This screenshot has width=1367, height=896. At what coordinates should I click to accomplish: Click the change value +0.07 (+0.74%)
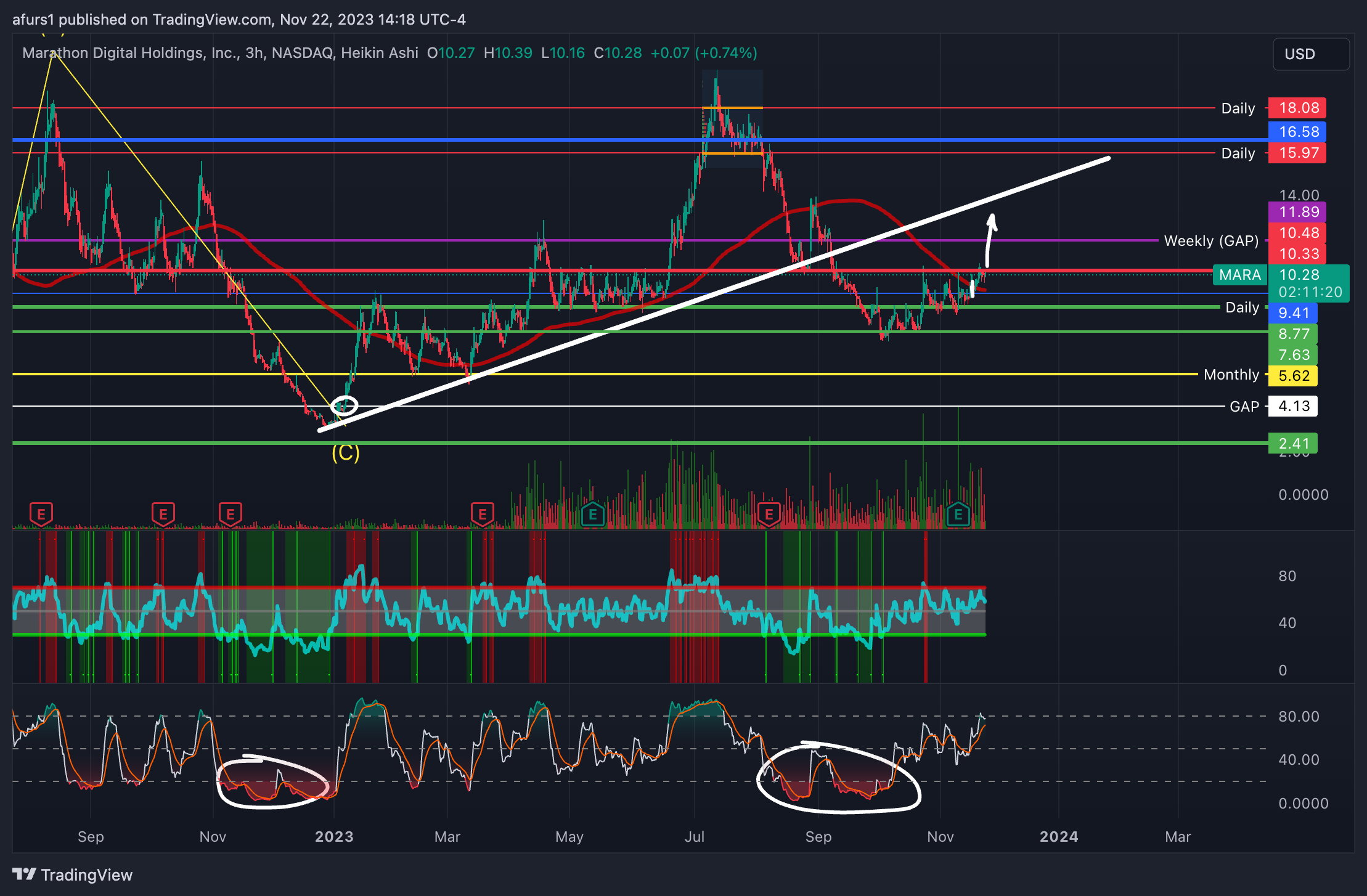click(704, 53)
